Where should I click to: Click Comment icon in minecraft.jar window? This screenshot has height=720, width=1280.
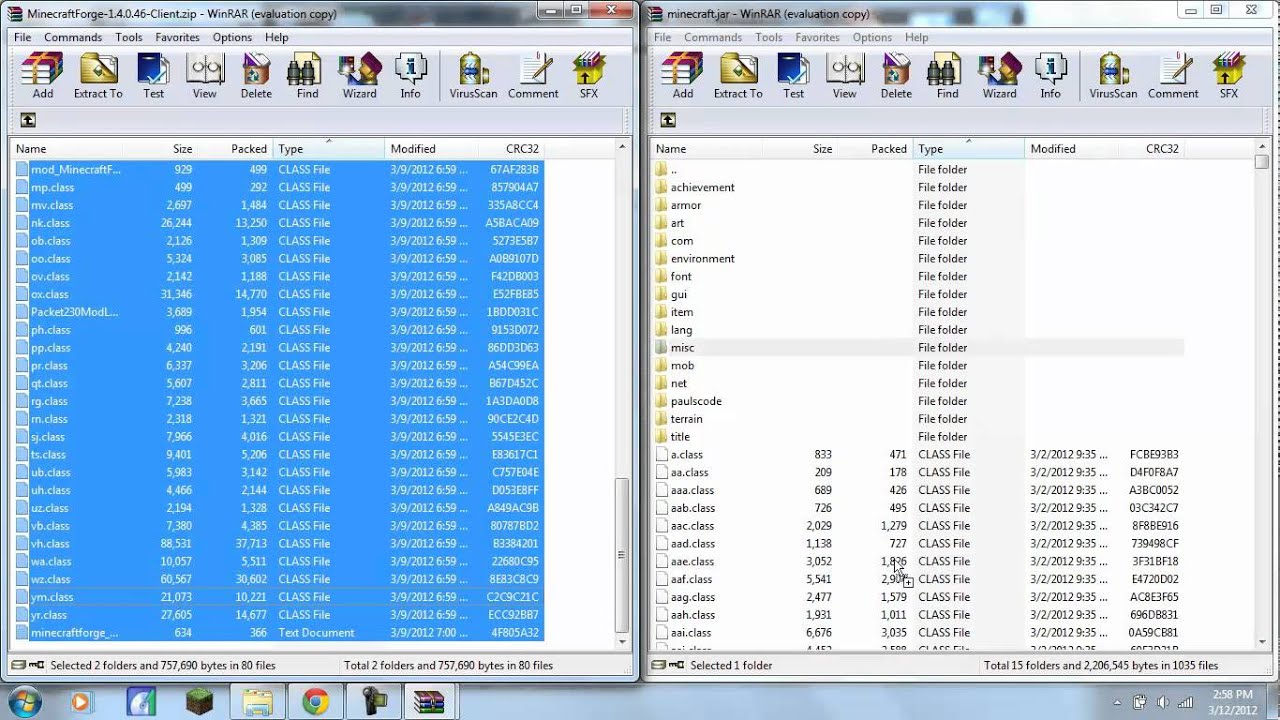[x=1173, y=76]
